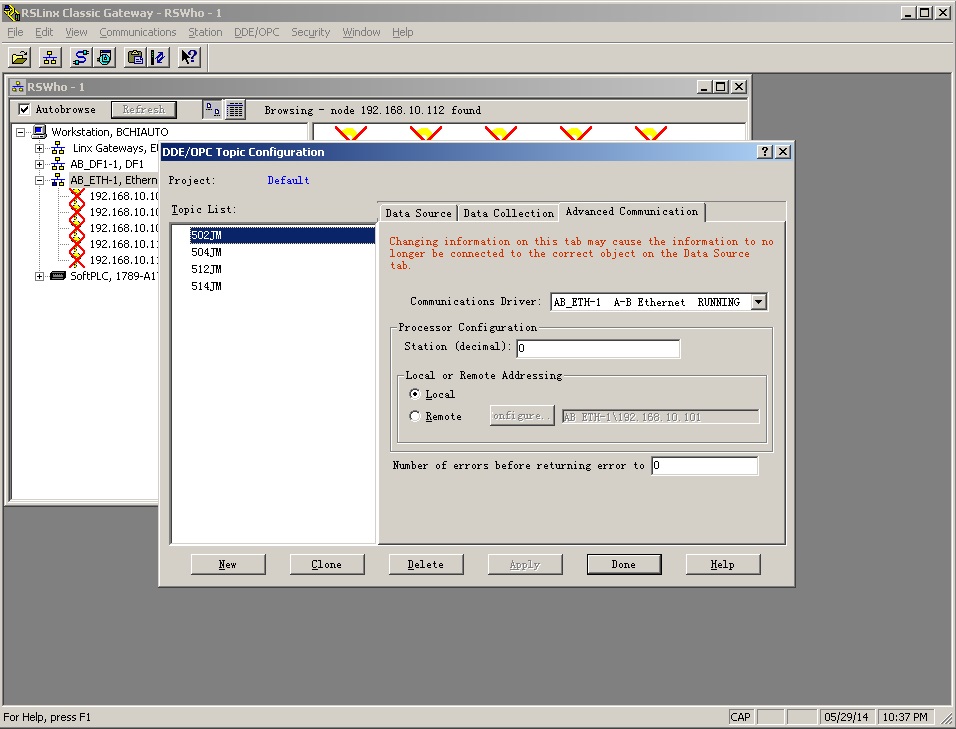Click the 05/29/14 date in status bar

coord(846,717)
